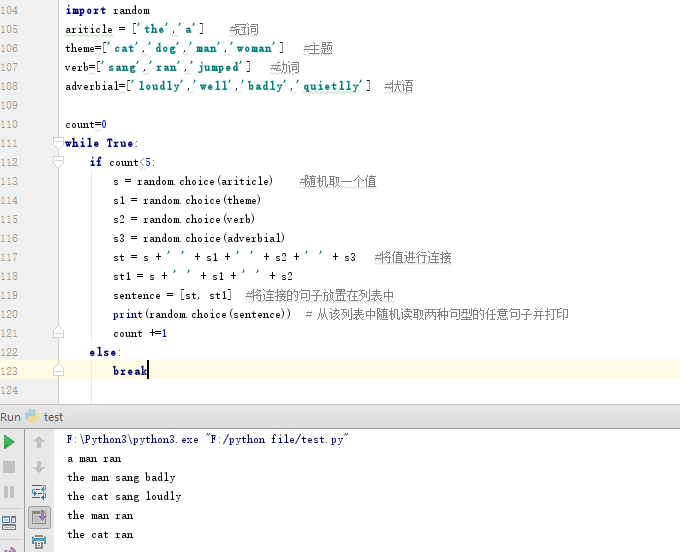680x552 pixels.
Task: Open the F:/python file/test.py path link
Action: tap(277, 439)
